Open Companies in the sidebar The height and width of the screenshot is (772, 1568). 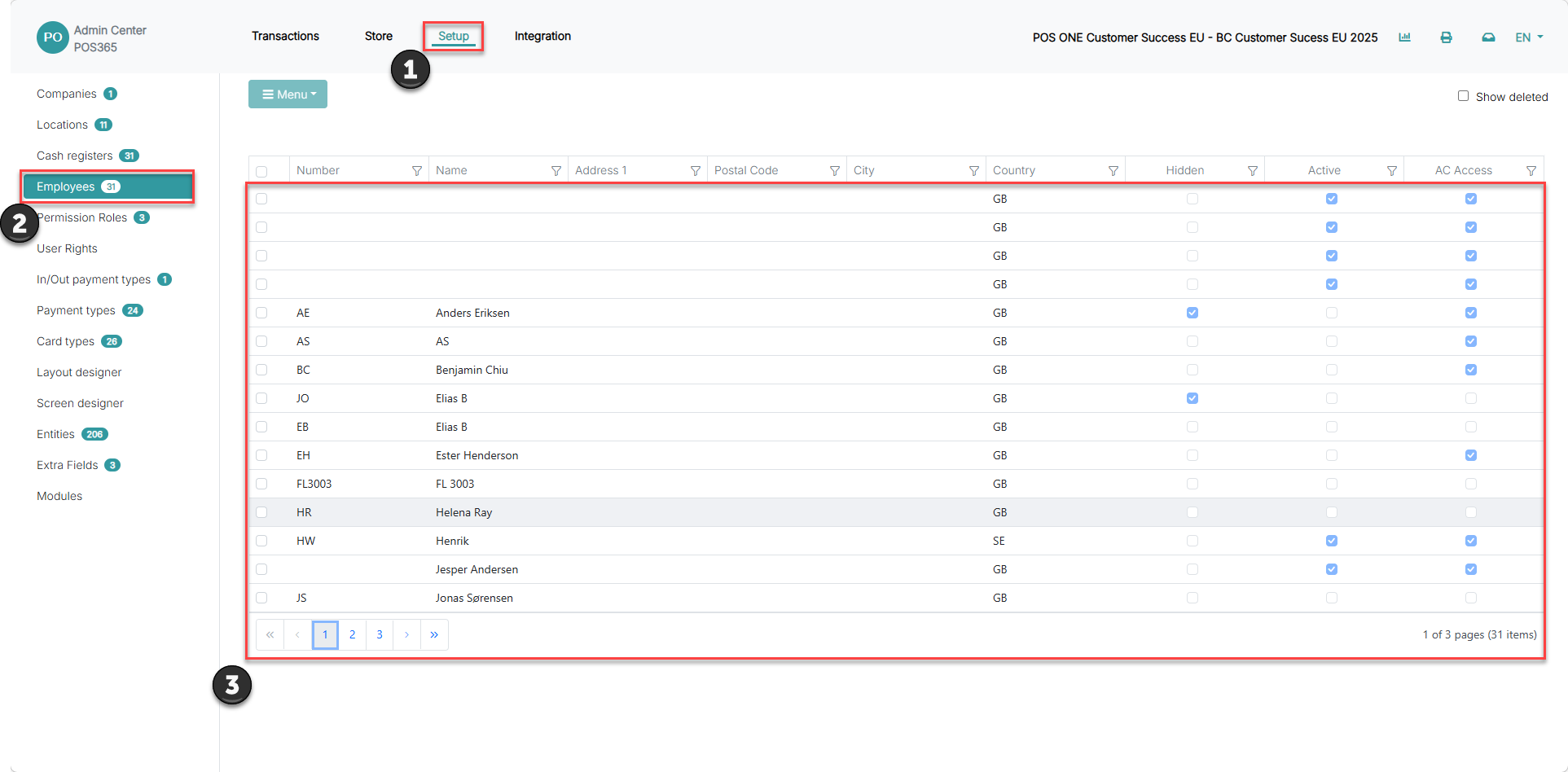pos(67,94)
